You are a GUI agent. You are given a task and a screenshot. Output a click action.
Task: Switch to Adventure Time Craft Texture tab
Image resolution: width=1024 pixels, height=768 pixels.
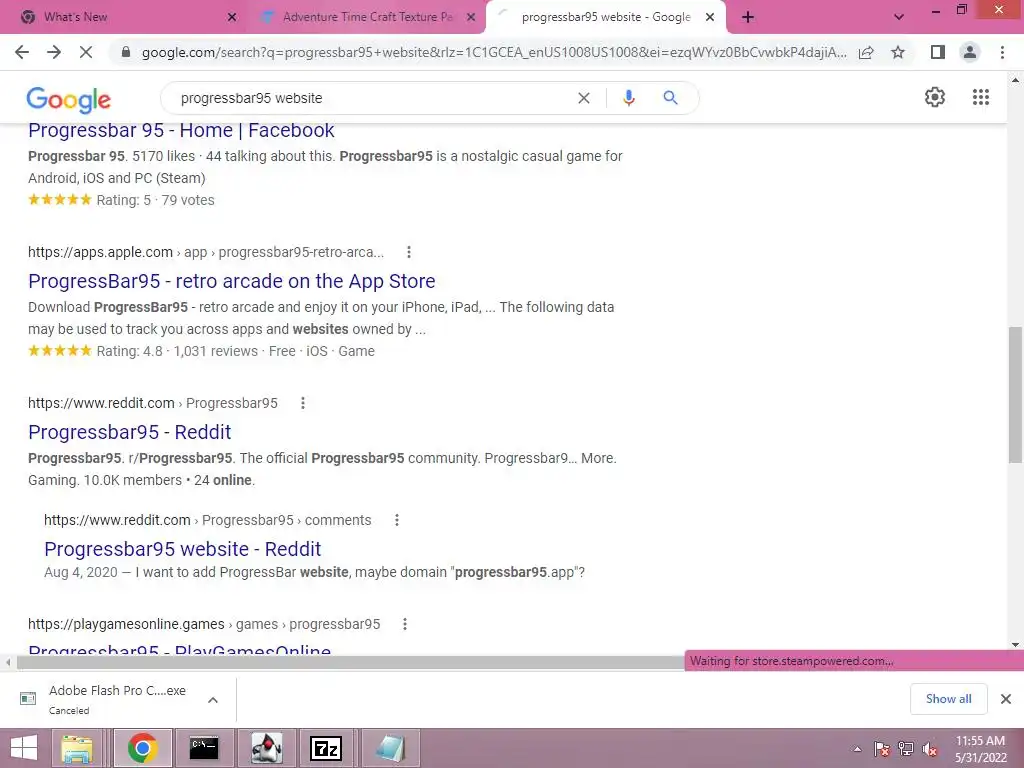point(367,17)
